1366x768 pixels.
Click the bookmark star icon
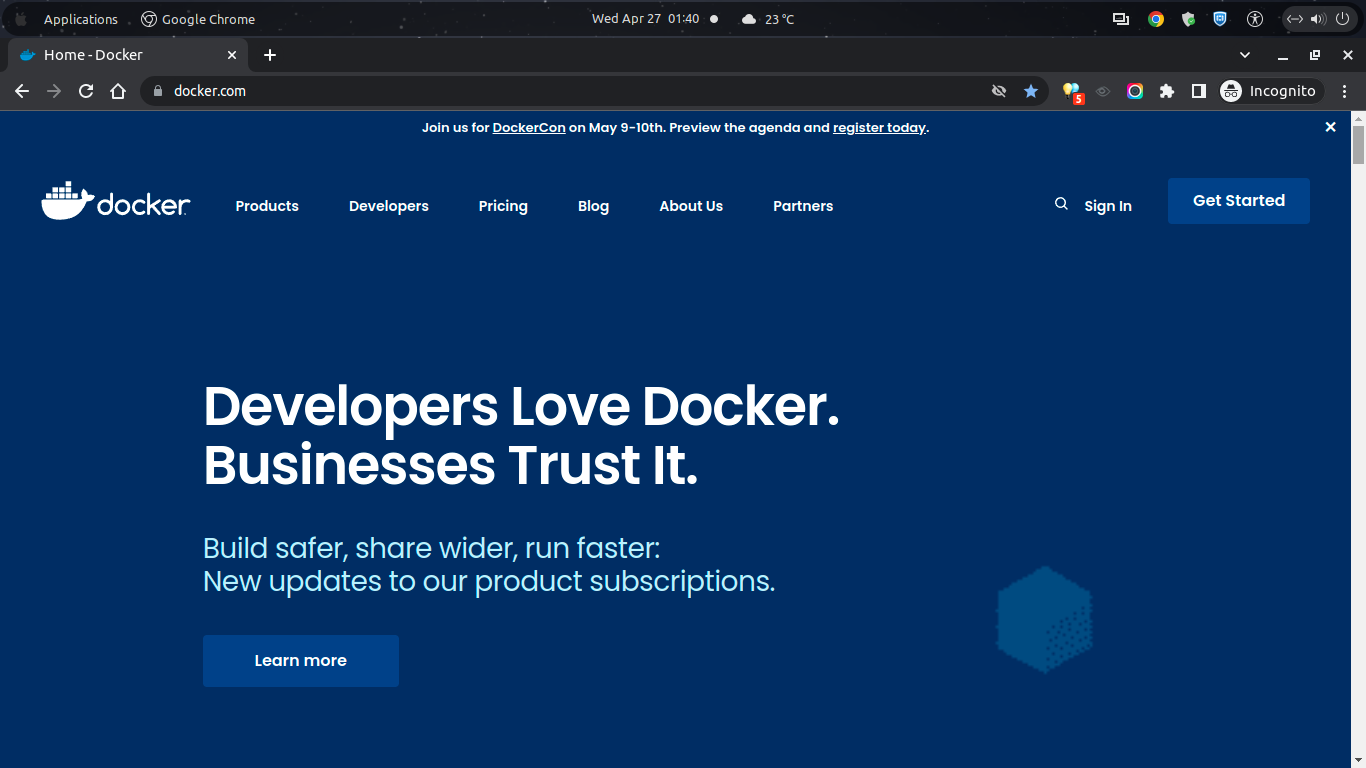click(1031, 91)
